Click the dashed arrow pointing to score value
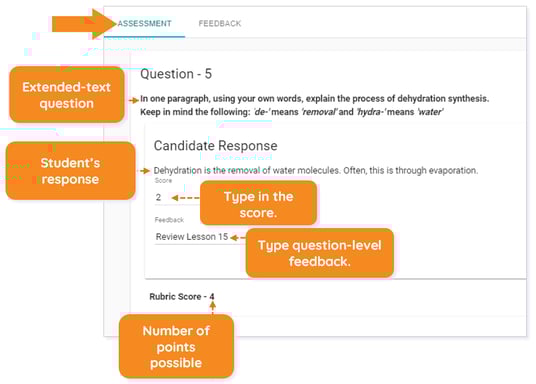Screen dimensions: 536x384 pos(185,198)
